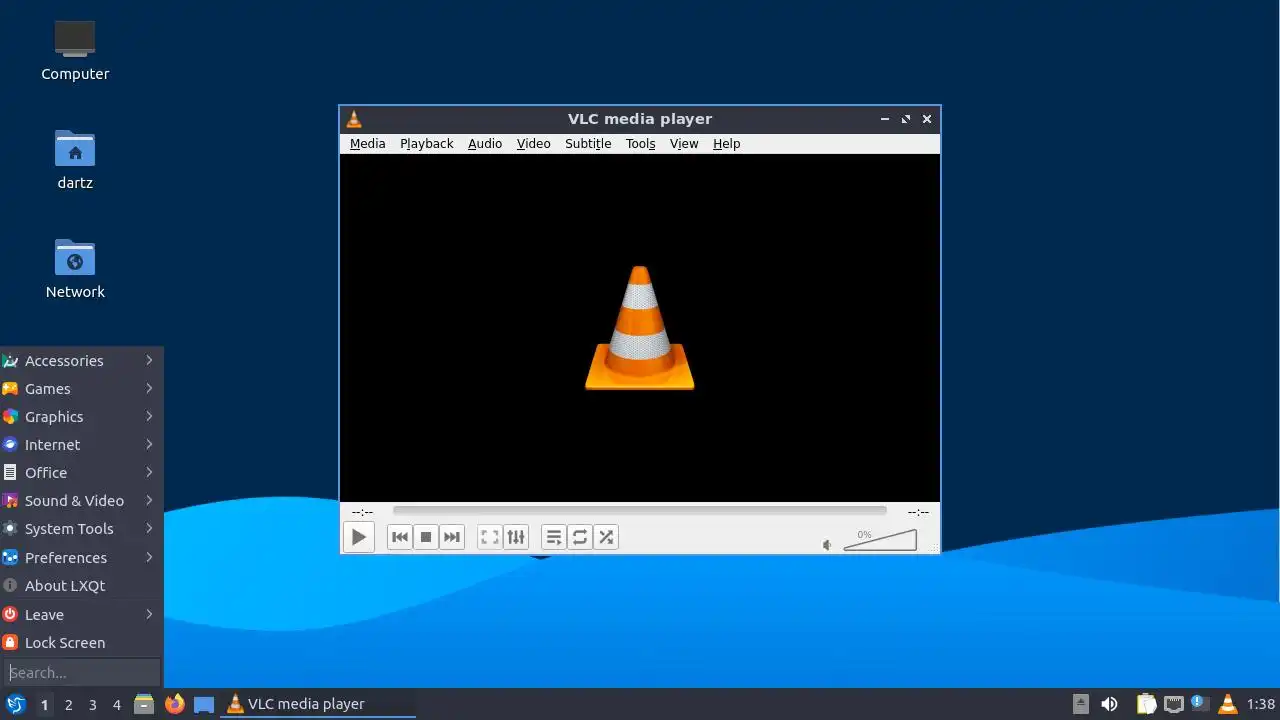Expand System Tools submenu

(x=81, y=529)
